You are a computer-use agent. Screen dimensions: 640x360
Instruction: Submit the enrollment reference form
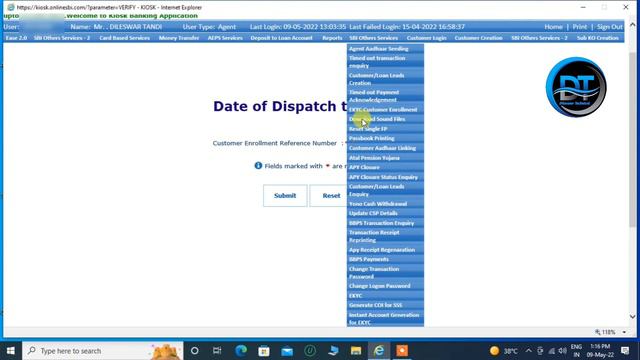coord(285,196)
